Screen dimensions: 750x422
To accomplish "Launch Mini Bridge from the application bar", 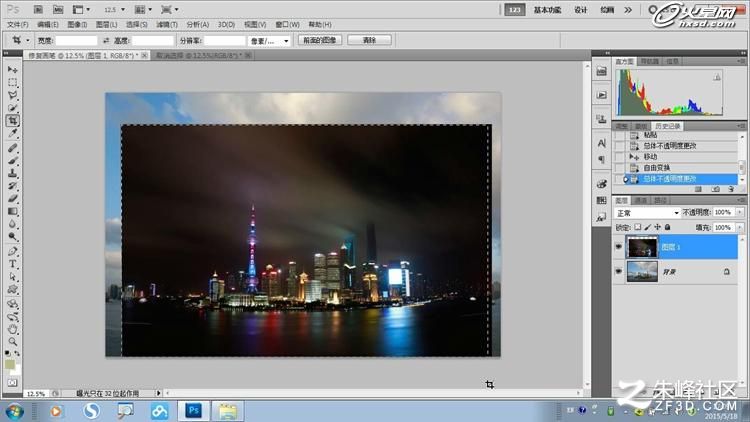I will (x=57, y=10).
